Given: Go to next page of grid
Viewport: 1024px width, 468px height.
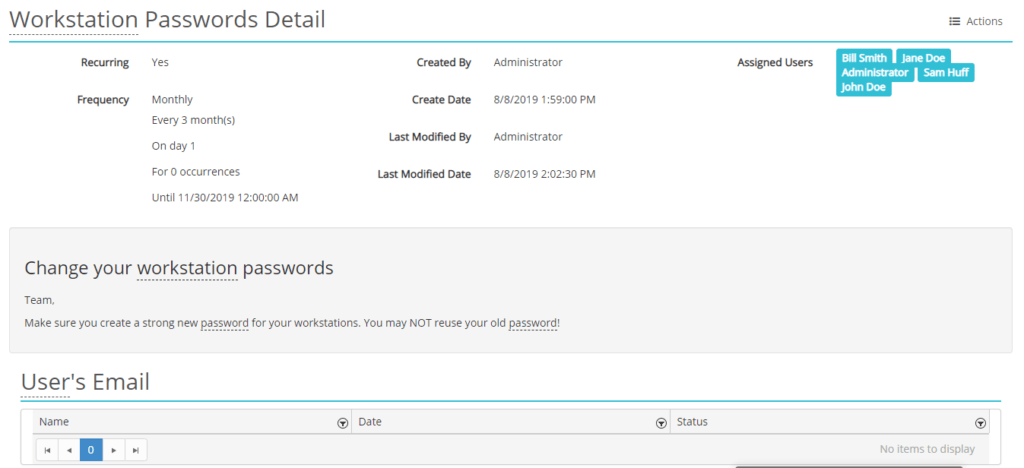Looking at the screenshot, I should tap(113, 450).
